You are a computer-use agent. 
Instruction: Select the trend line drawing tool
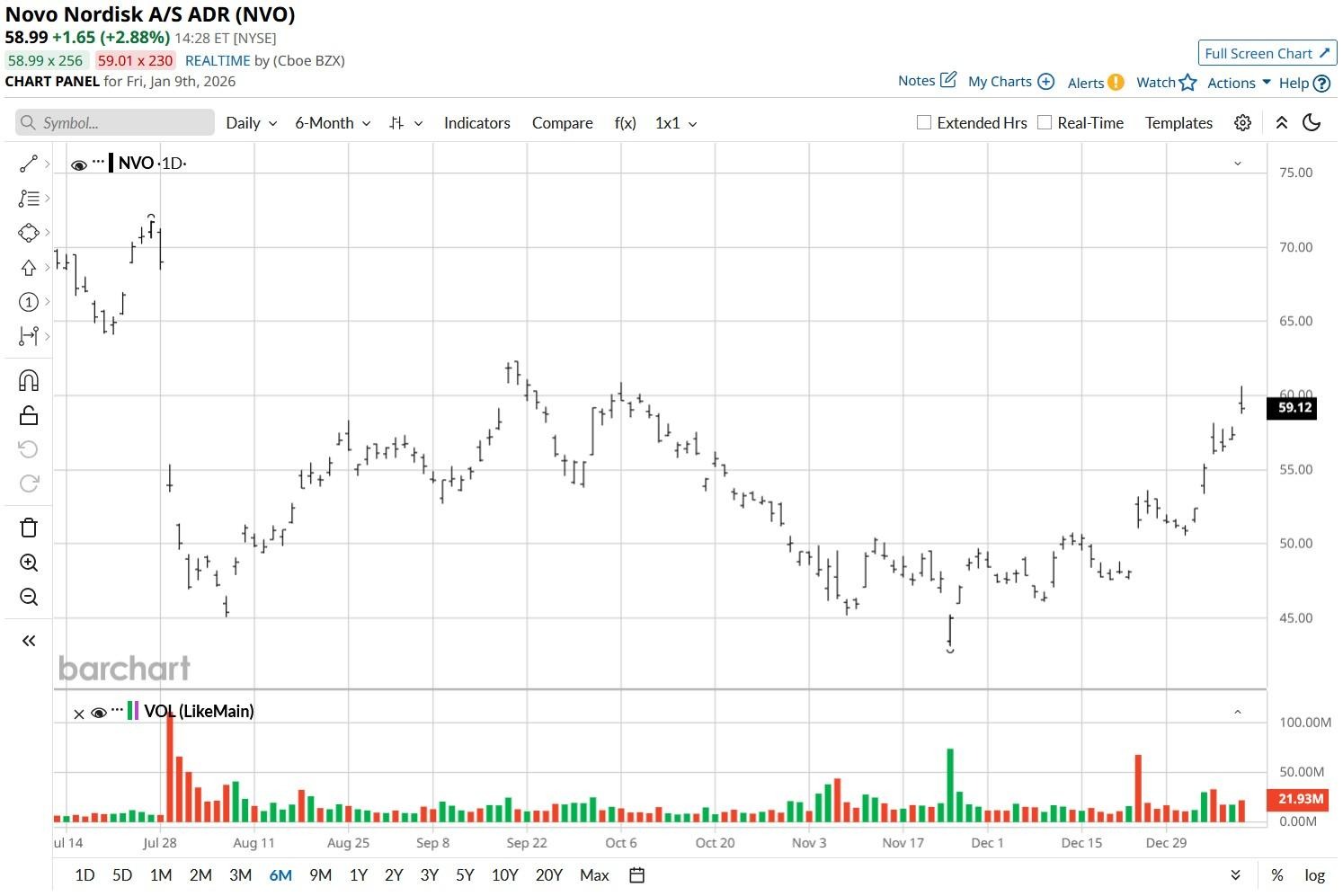(28, 164)
